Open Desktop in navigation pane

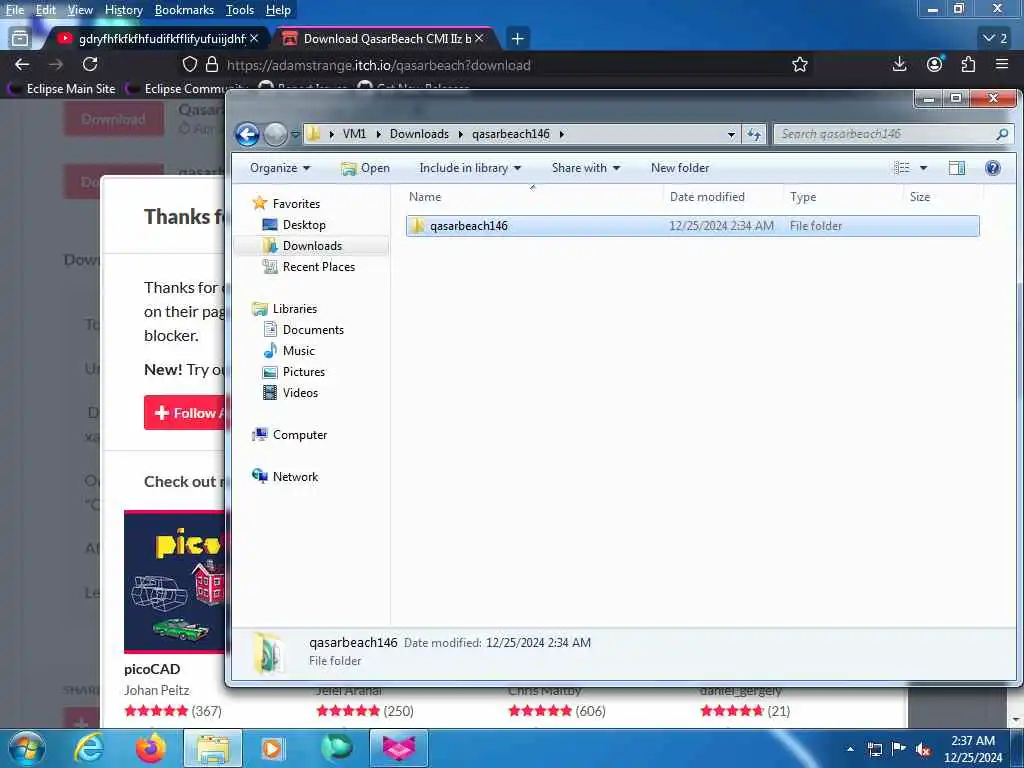point(304,225)
